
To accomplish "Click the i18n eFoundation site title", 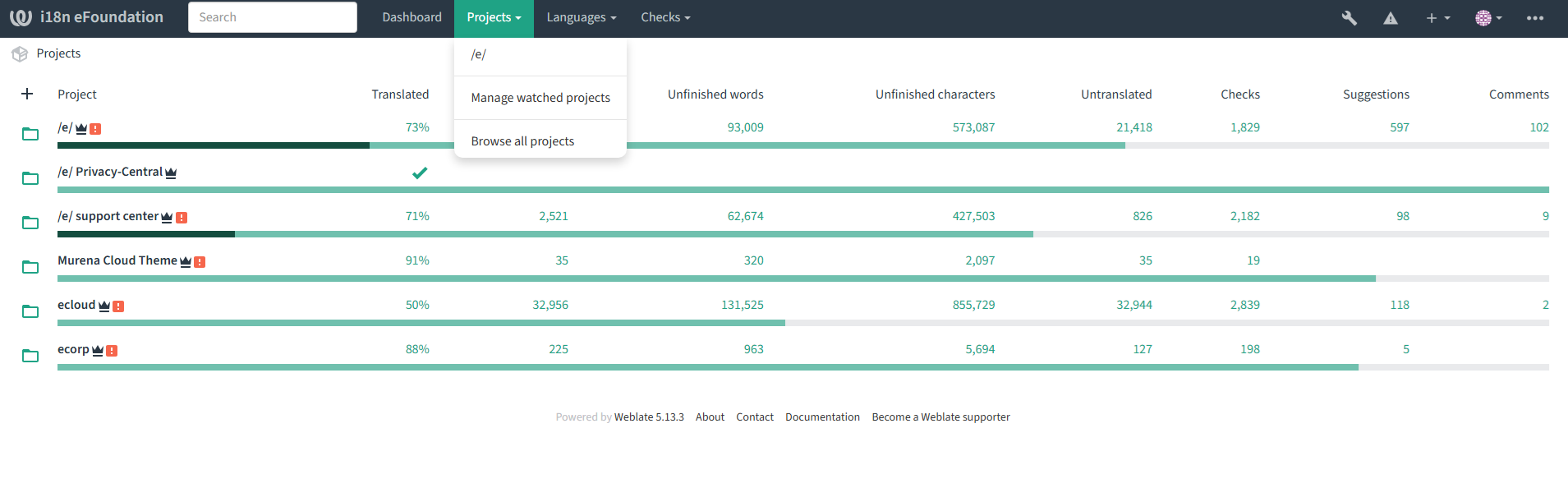I will [x=102, y=17].
